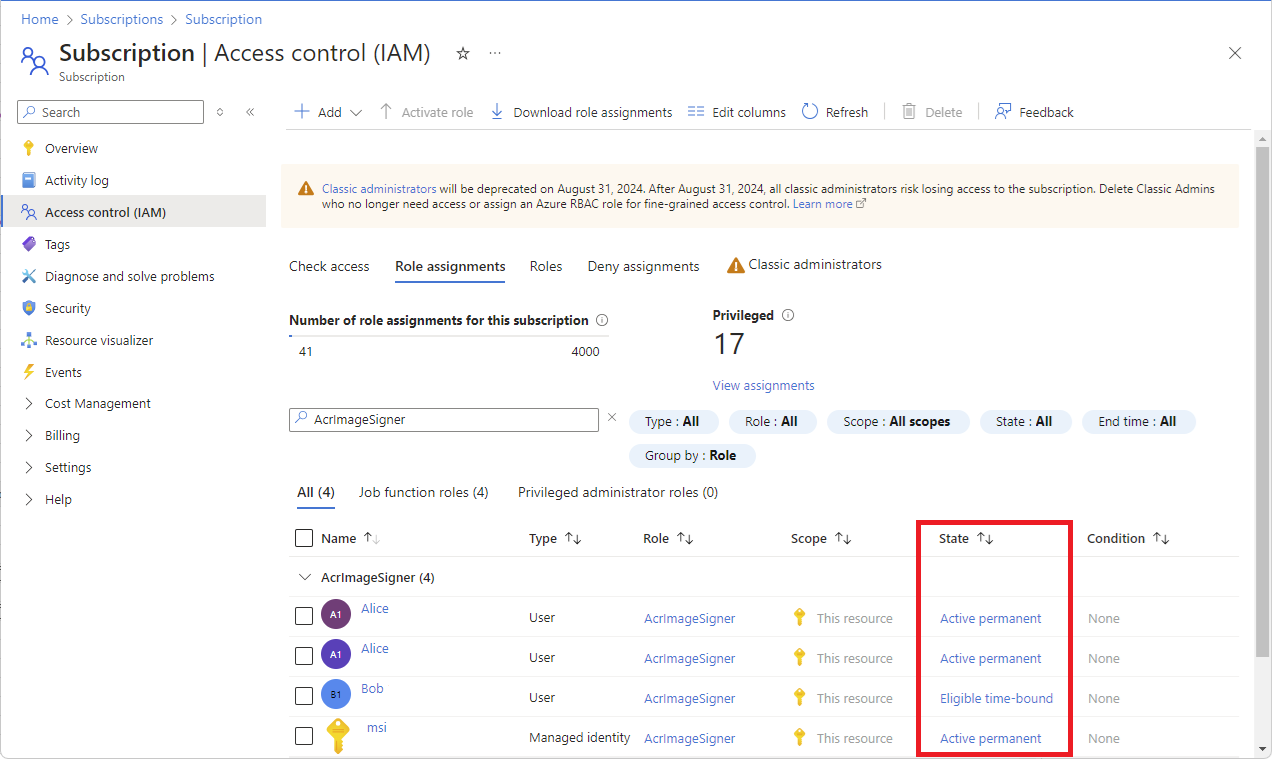Click the Resource visualizer icon
The height and width of the screenshot is (759, 1272).
click(x=29, y=340)
